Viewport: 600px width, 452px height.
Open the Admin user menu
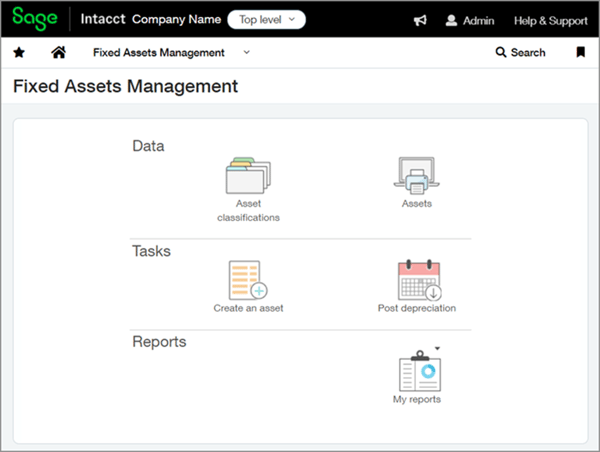coord(470,20)
